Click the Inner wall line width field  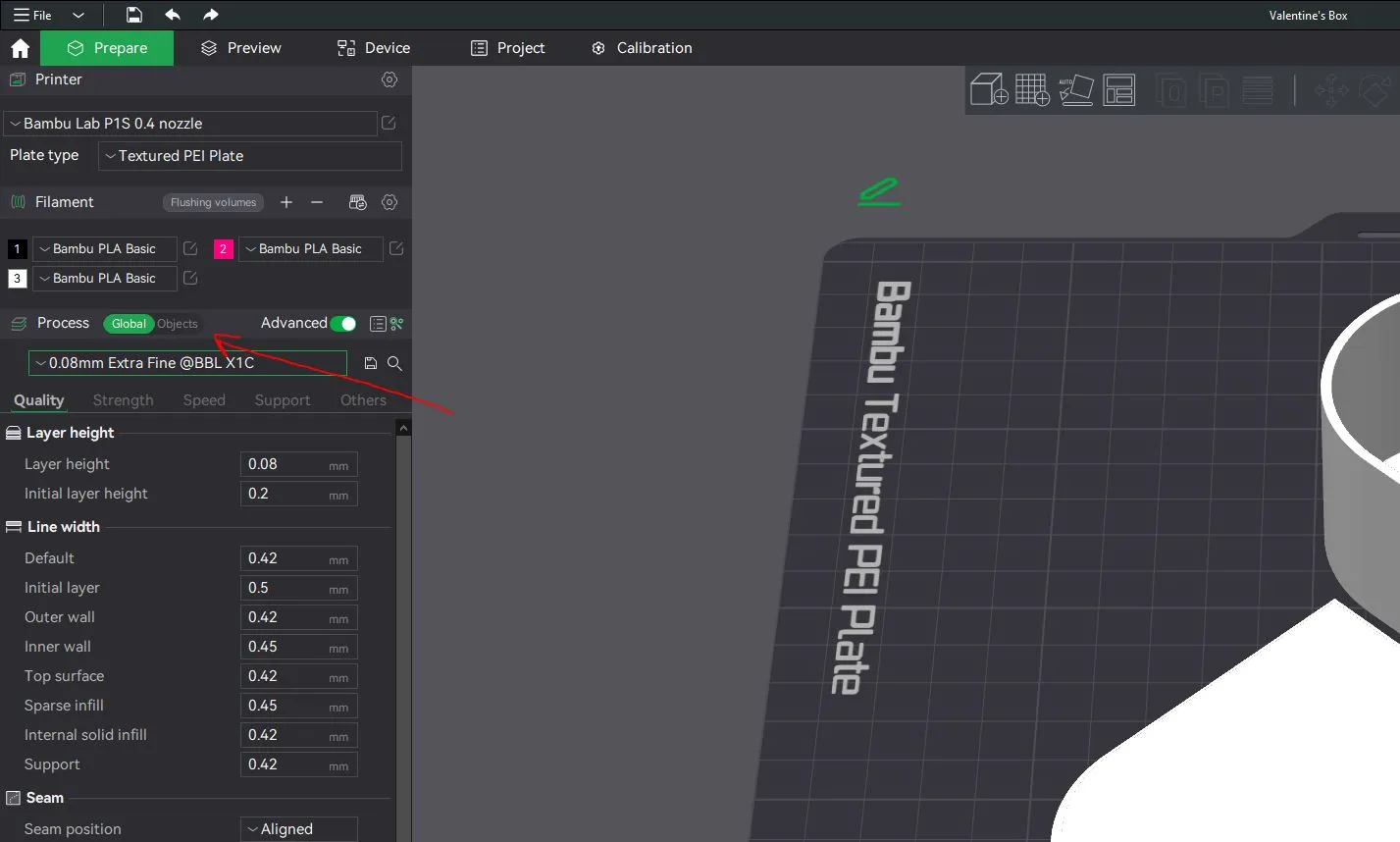[x=299, y=647]
